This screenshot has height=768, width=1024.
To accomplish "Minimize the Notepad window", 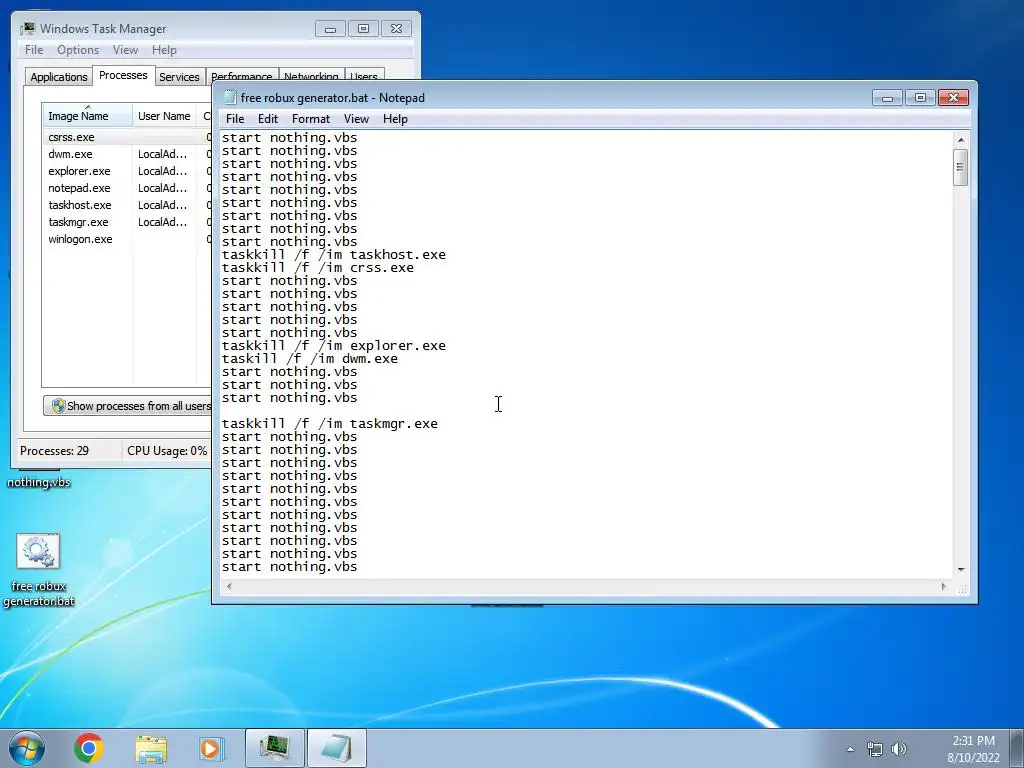I will coord(887,98).
